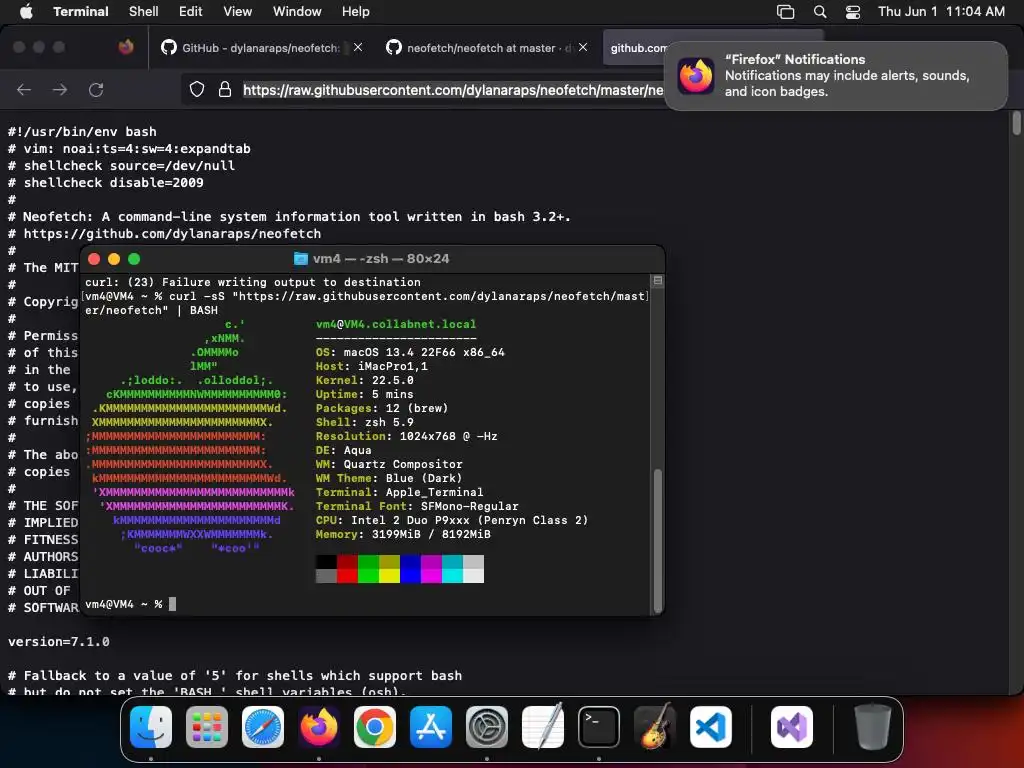Click the Firefox pinned tab icon
The image size is (1024, 768).
tap(125, 47)
